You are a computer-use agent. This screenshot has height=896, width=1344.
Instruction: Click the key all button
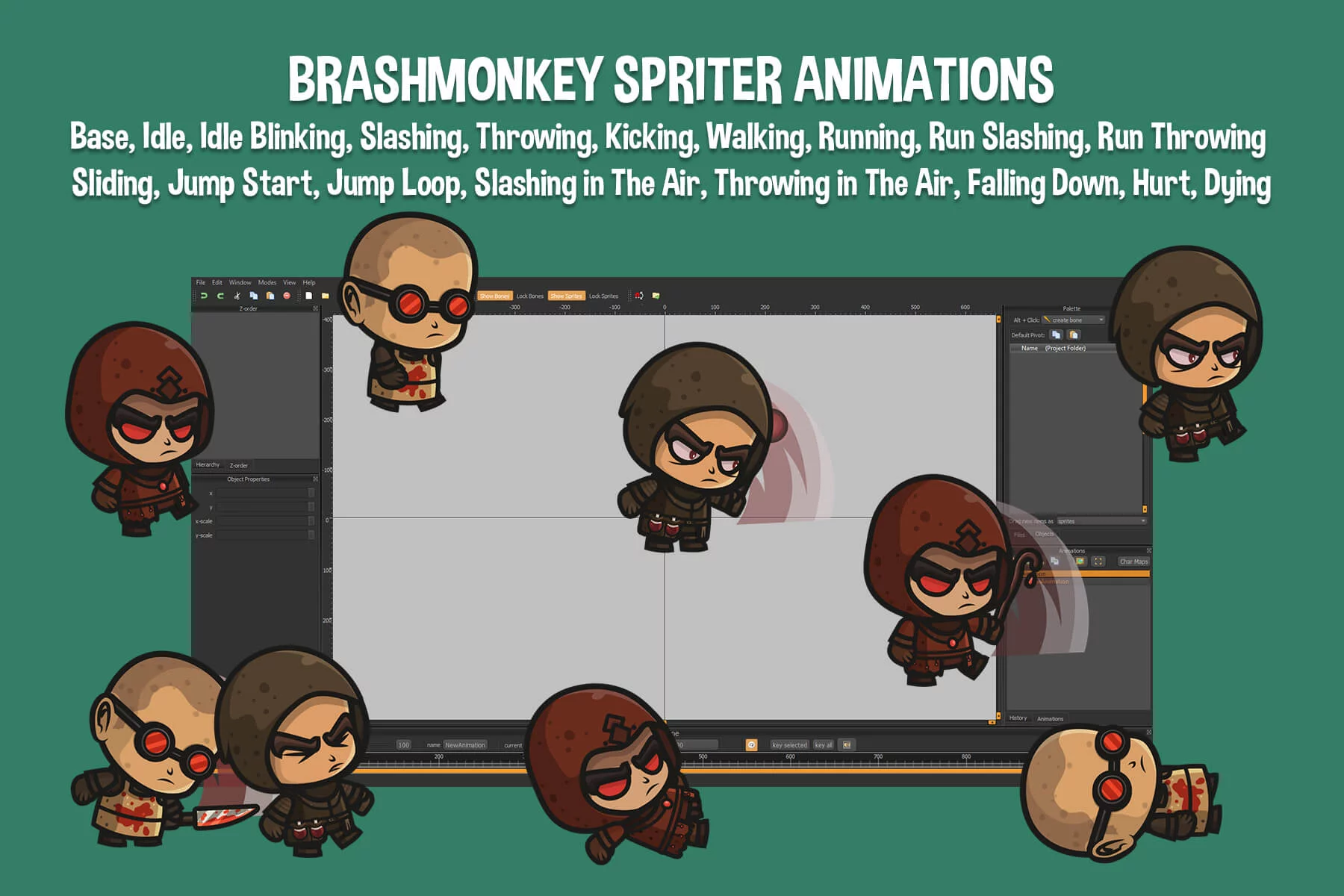(823, 744)
